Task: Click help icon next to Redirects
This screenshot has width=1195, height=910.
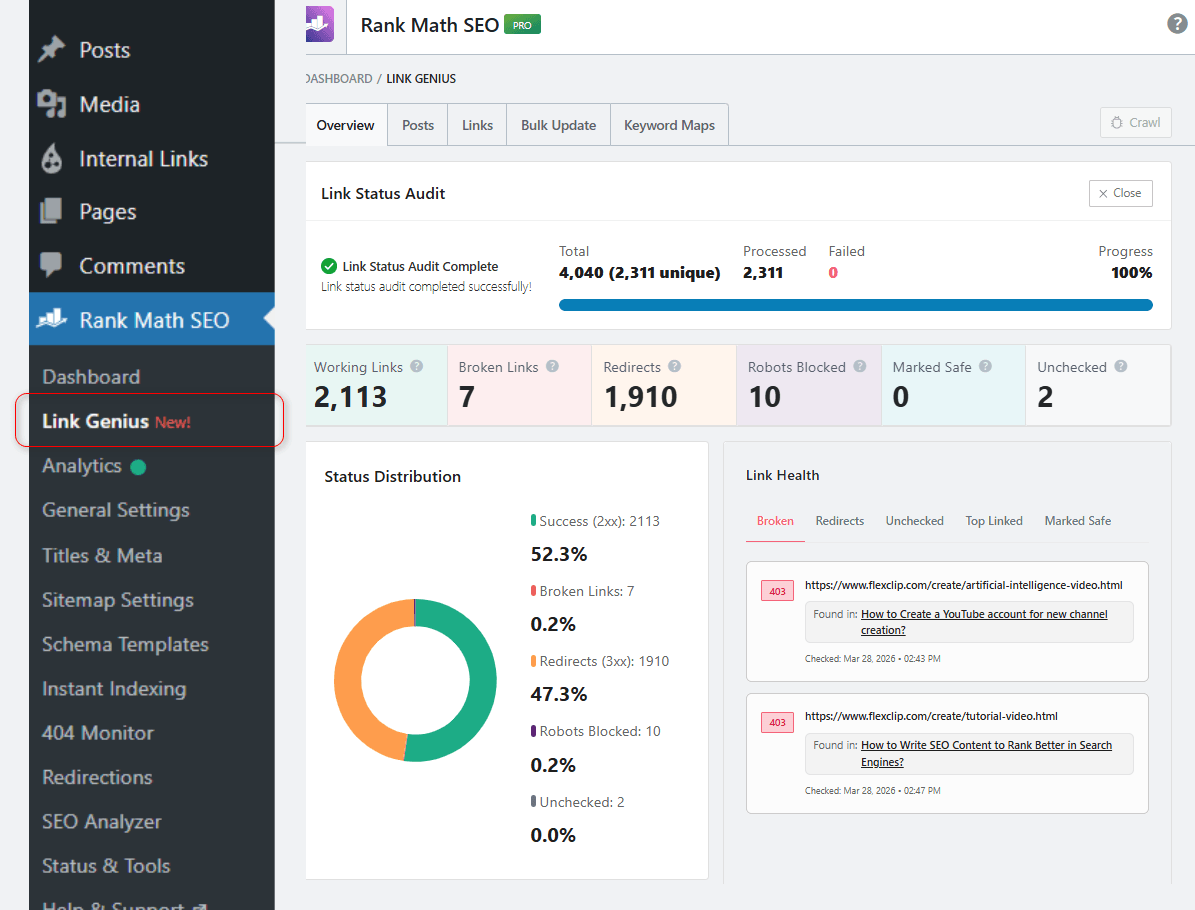Action: 674,366
